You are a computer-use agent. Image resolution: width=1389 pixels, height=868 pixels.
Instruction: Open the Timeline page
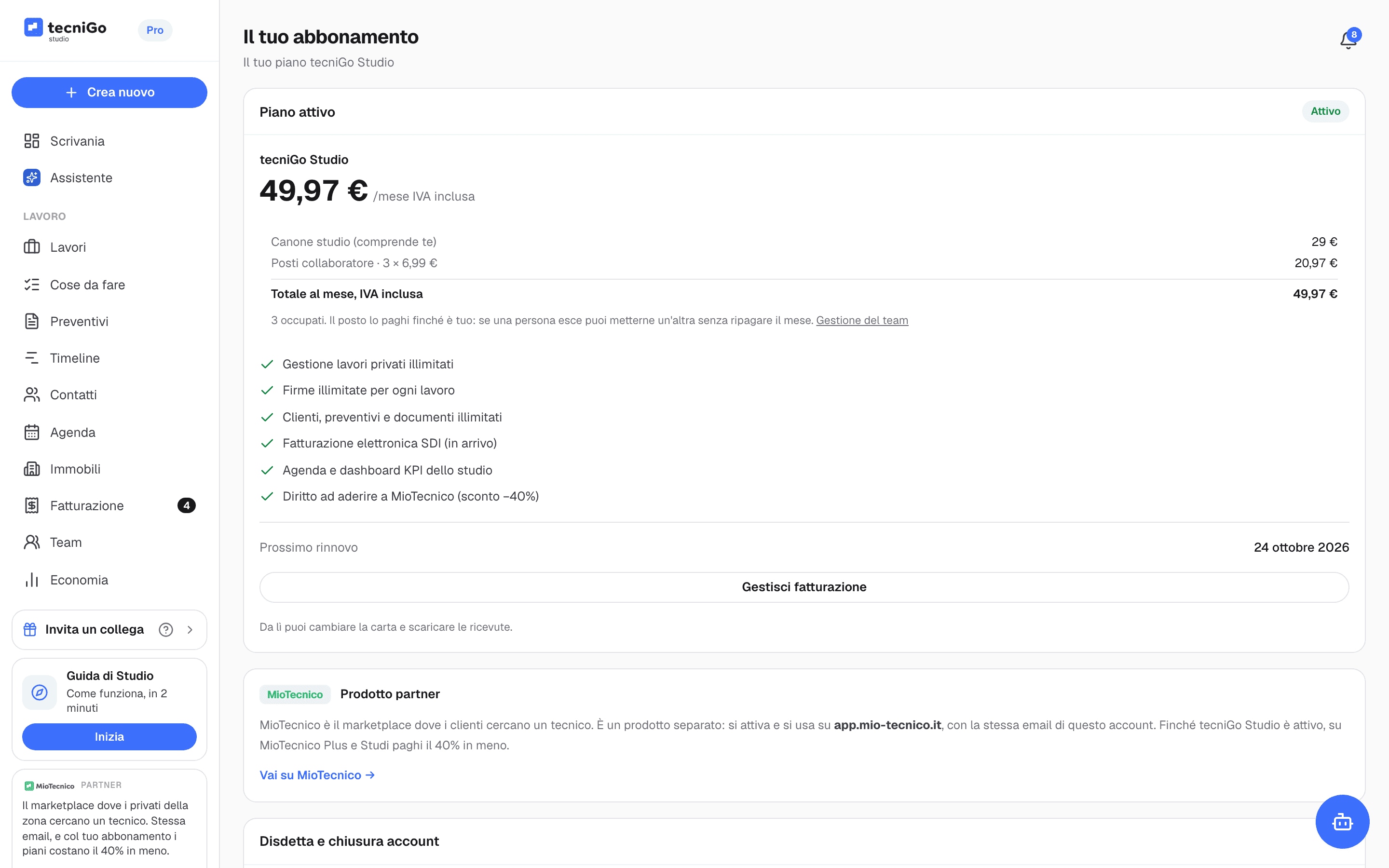[109, 358]
